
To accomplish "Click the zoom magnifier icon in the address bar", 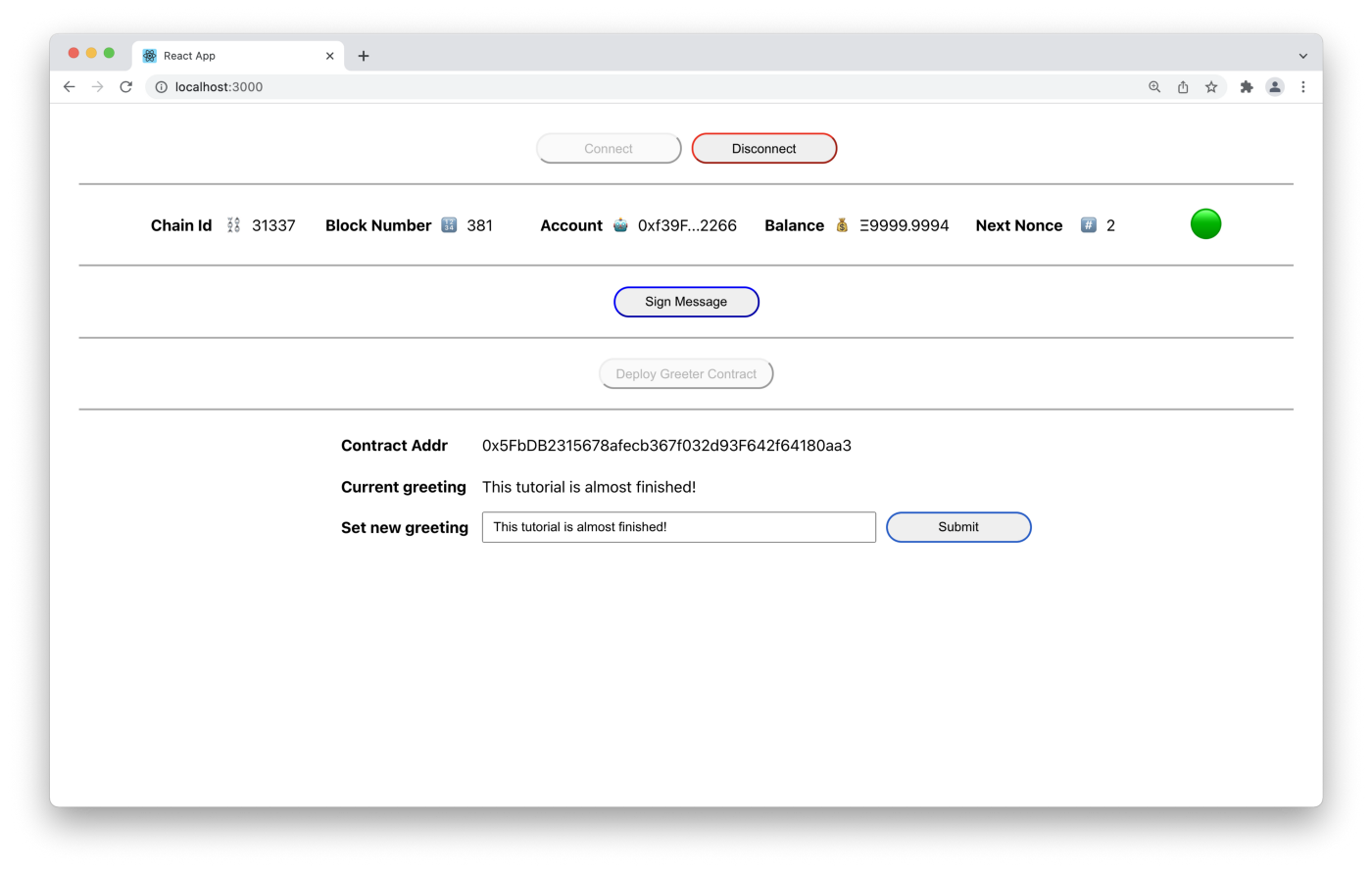I will (x=1154, y=86).
